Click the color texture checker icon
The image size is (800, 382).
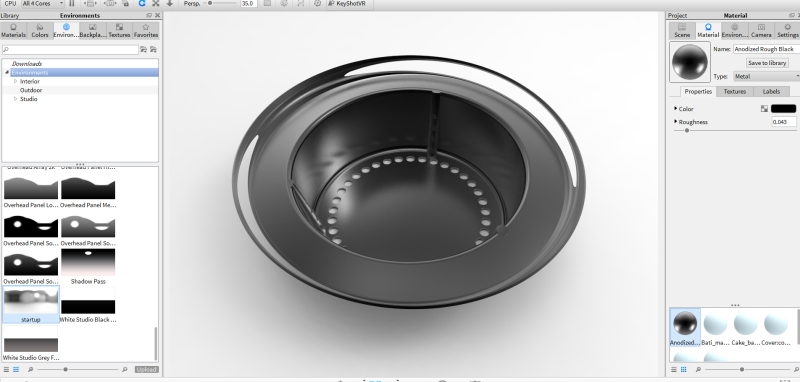click(764, 109)
